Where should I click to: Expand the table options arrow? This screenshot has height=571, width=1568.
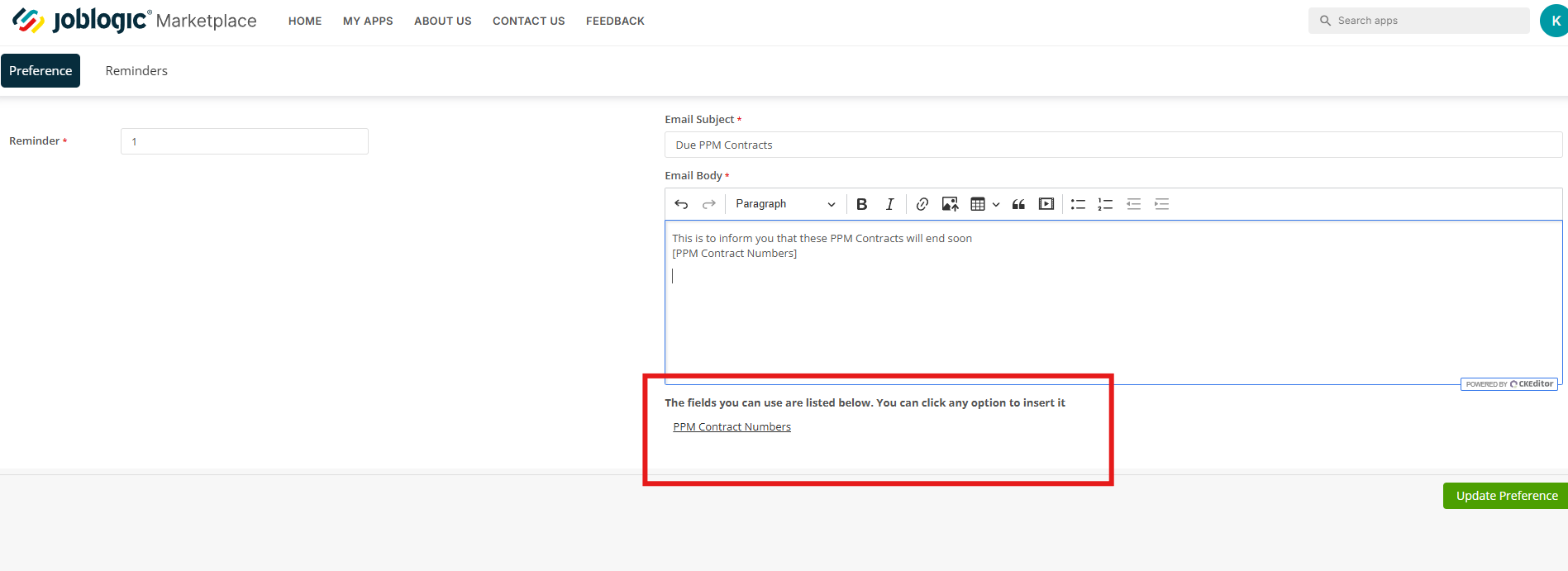pyautogui.click(x=996, y=204)
